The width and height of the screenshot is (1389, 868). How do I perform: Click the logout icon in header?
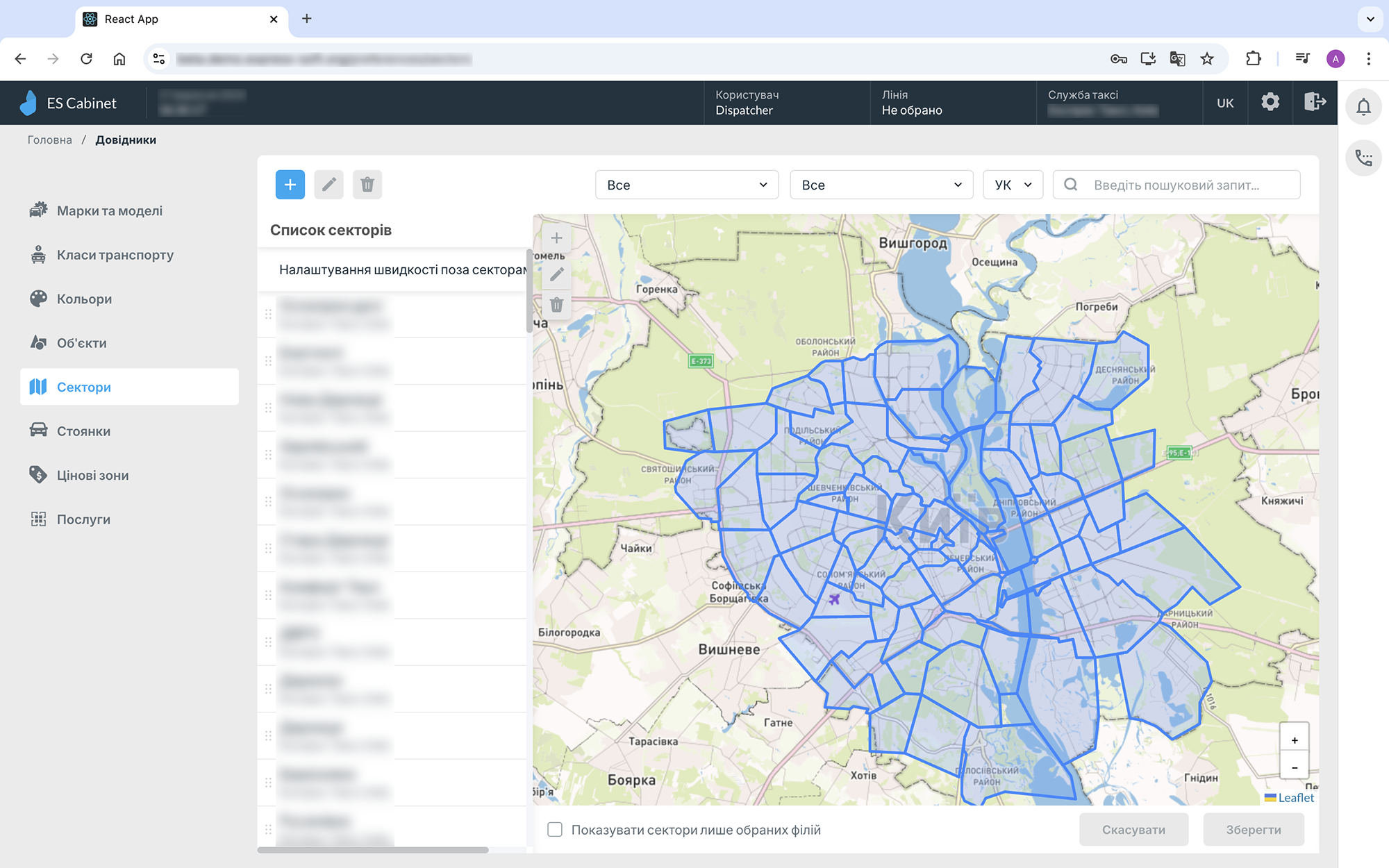pos(1315,102)
